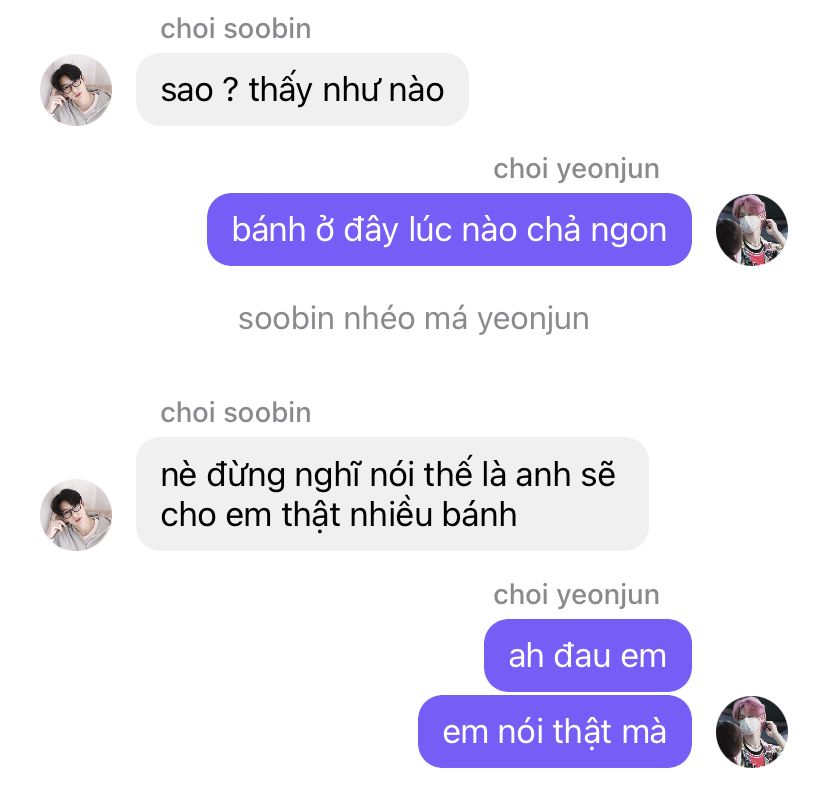Select the "ah đau em" message bubble
Viewport: 828px width, 792px height.
[x=588, y=655]
